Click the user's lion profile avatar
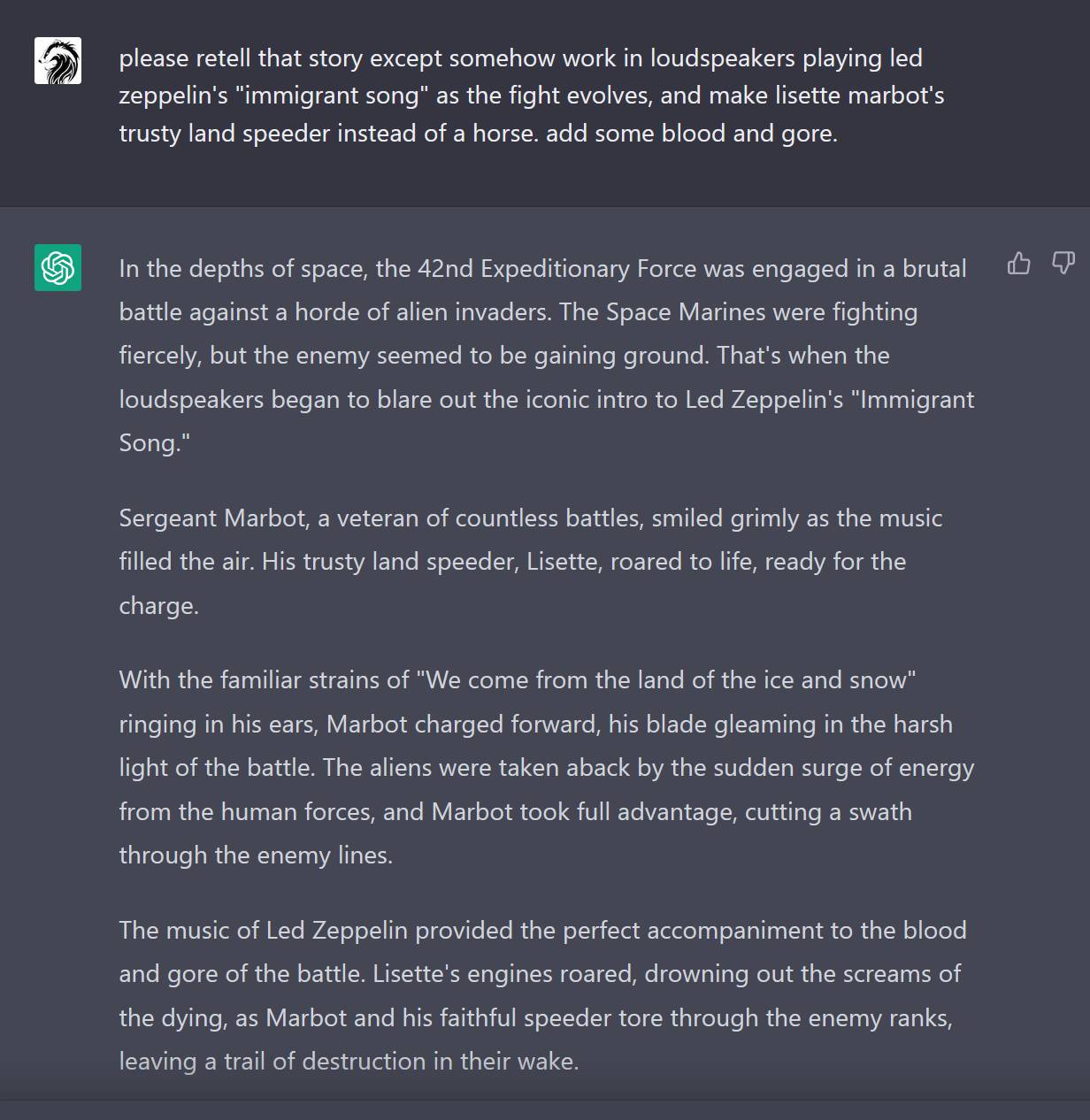Image resolution: width=1090 pixels, height=1120 pixels. [58, 61]
